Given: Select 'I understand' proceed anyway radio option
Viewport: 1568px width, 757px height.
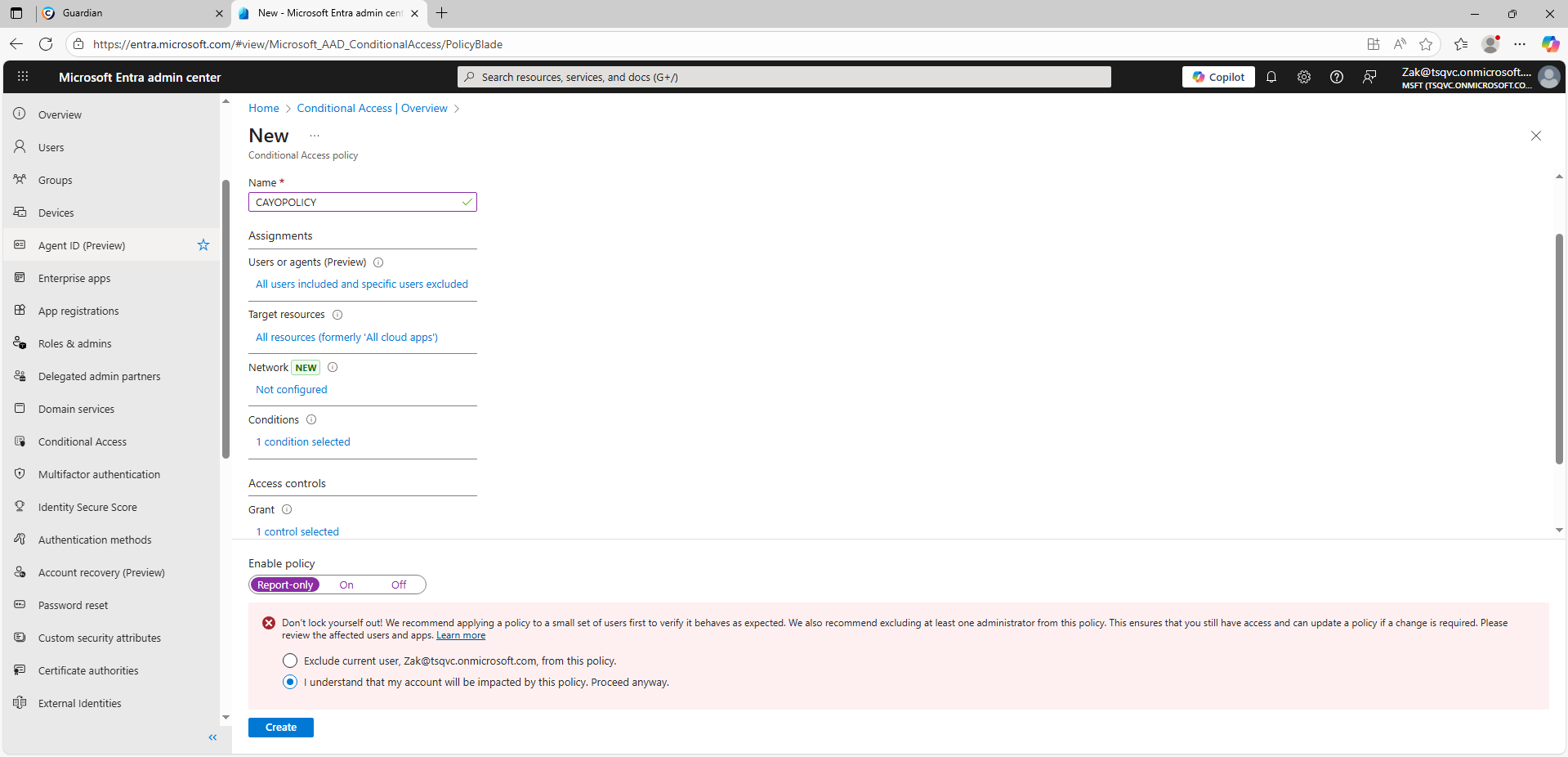Looking at the screenshot, I should (290, 682).
